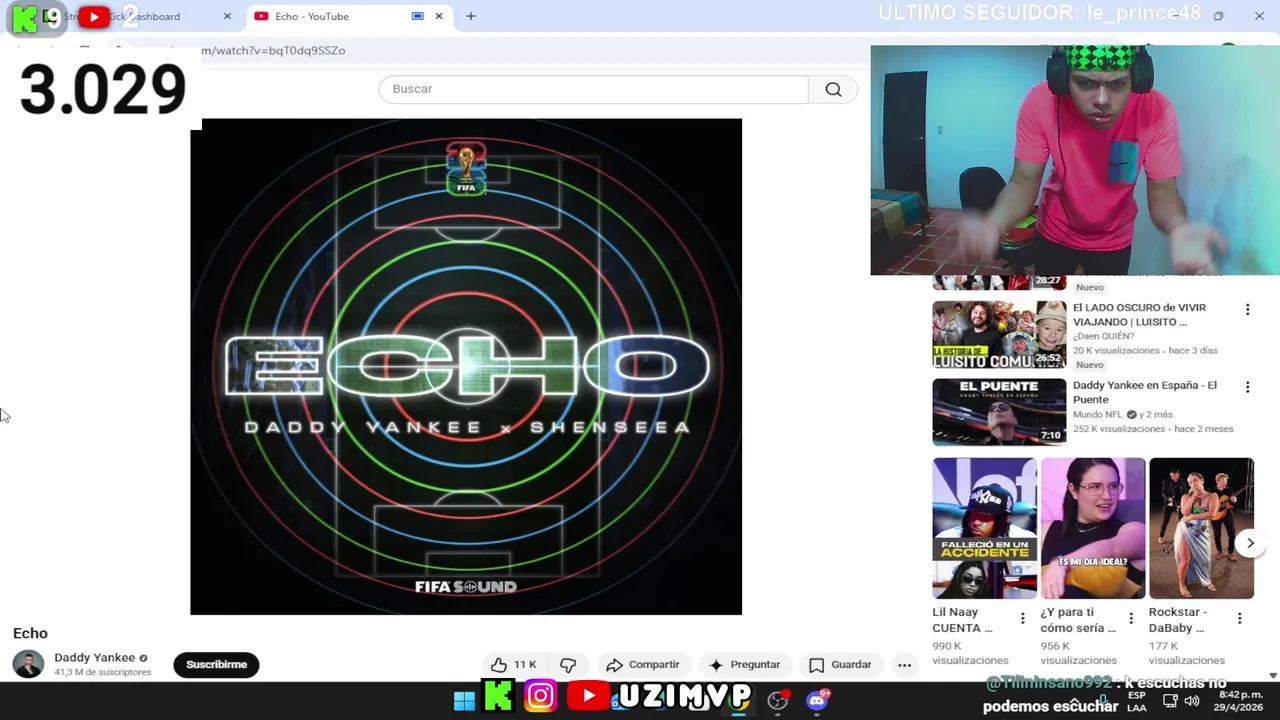Open the OBS Studio taskbar icon
Image resolution: width=1280 pixels, height=720 pixels.
(x=778, y=700)
